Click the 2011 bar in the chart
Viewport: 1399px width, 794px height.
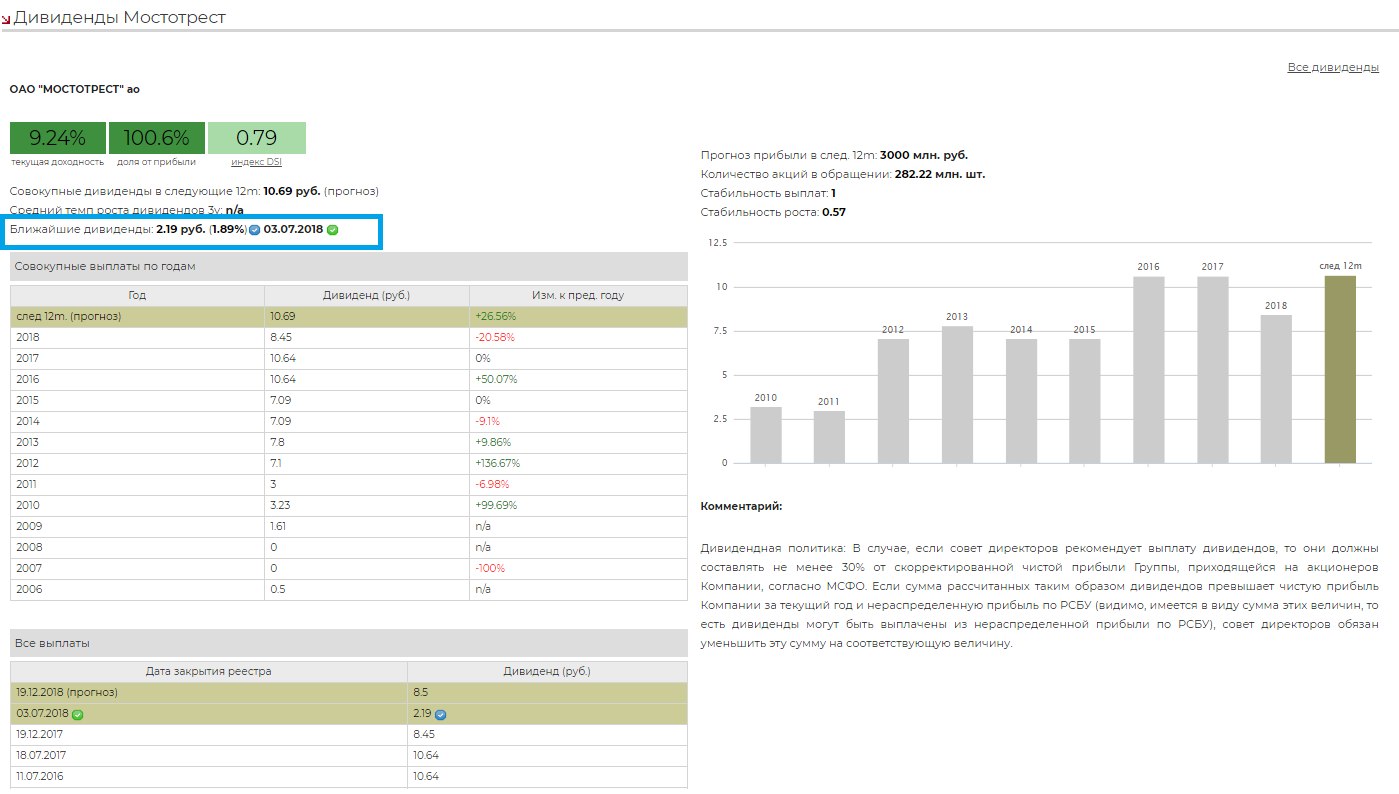click(x=829, y=437)
